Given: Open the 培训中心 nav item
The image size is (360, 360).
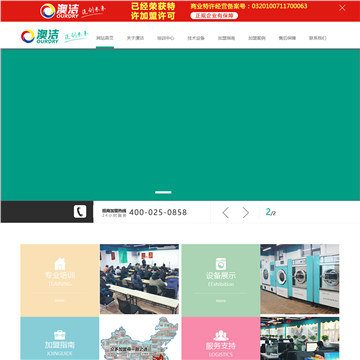Looking at the screenshot, I should point(165,38).
